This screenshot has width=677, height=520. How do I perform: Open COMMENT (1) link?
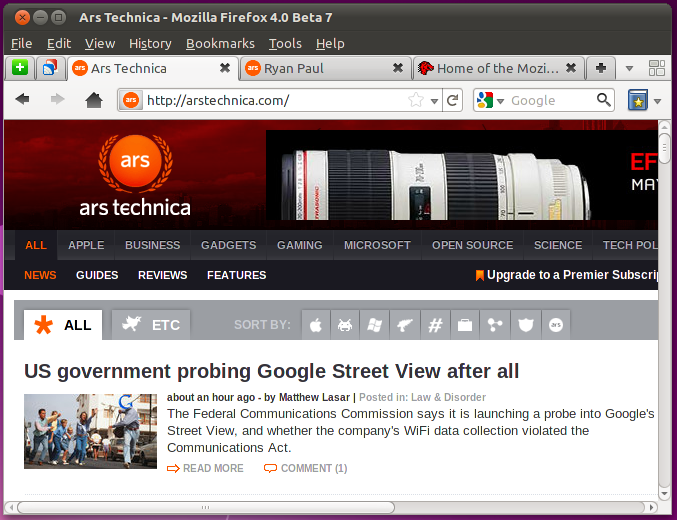coord(306,468)
